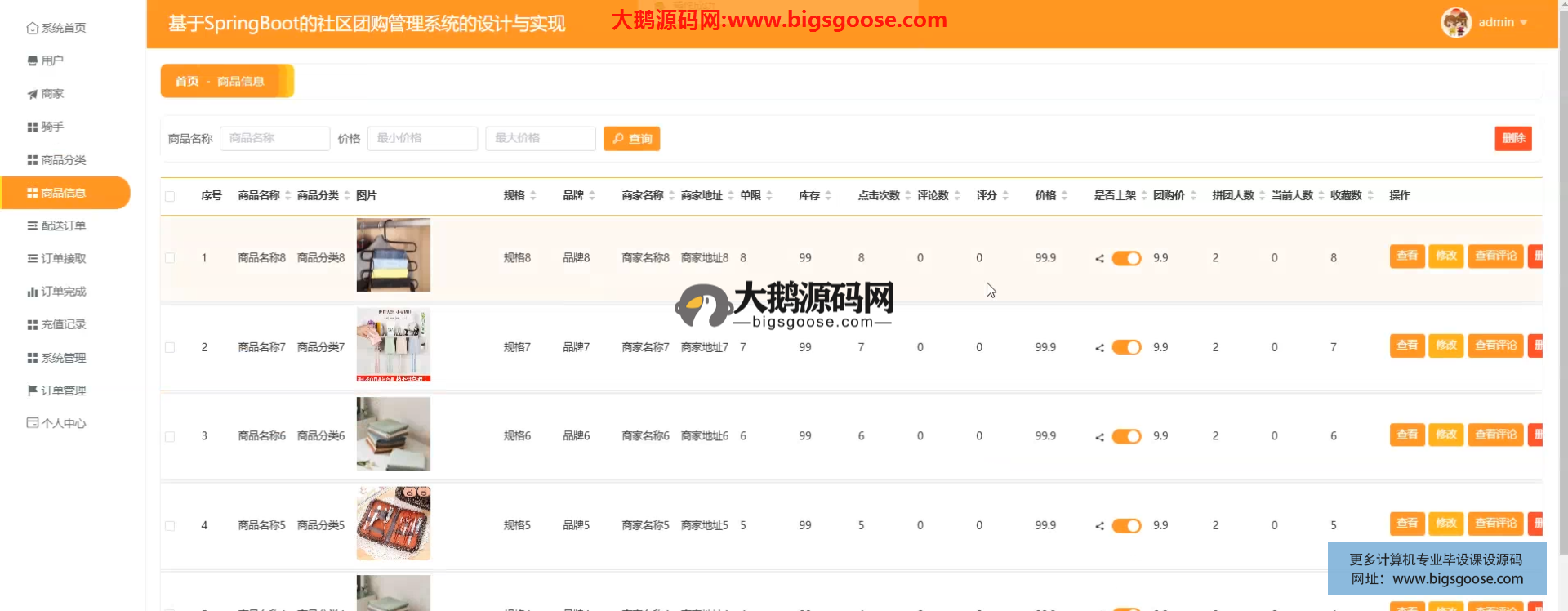Screen dimensions: 1568x611
Task: Click the flag icon for 订单管理
Action: (x=32, y=390)
